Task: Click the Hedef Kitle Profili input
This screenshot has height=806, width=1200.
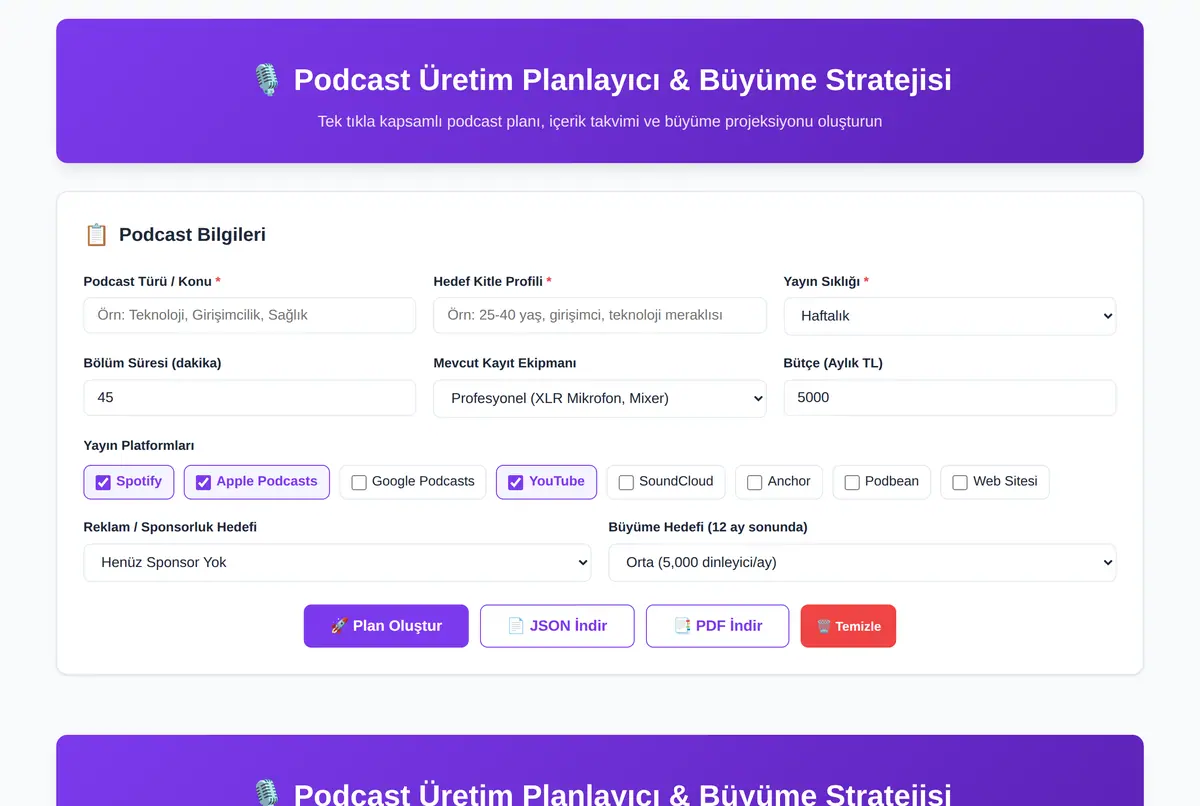Action: (x=600, y=315)
